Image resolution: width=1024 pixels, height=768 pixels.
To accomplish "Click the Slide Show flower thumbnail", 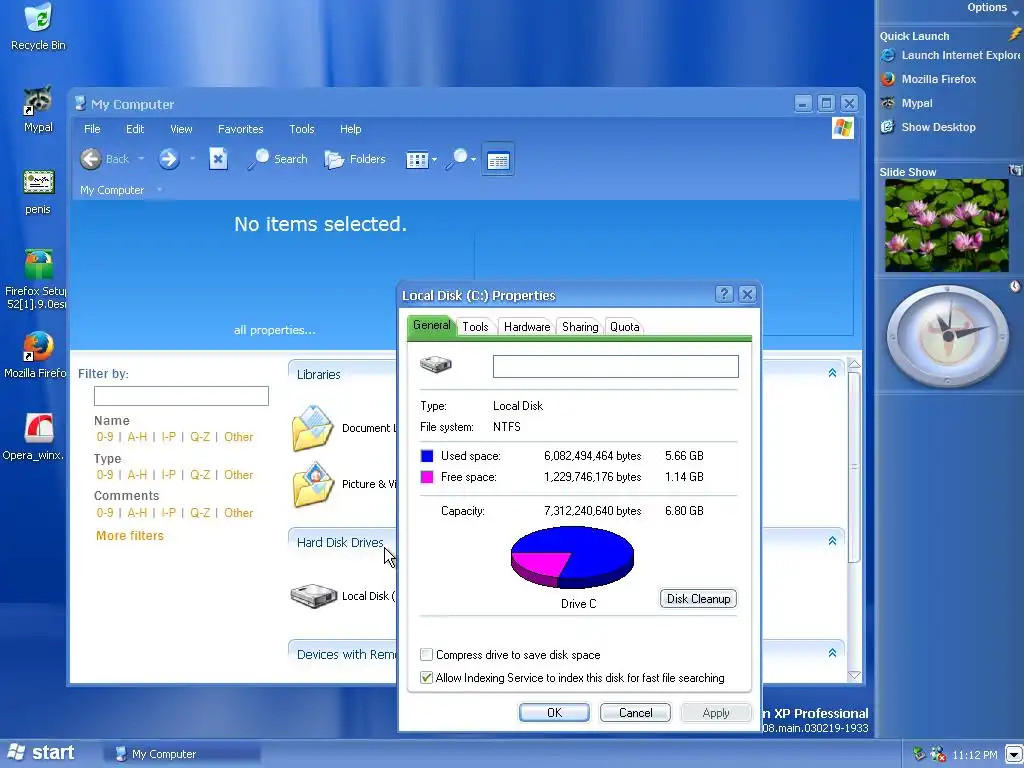I will tap(946, 225).
